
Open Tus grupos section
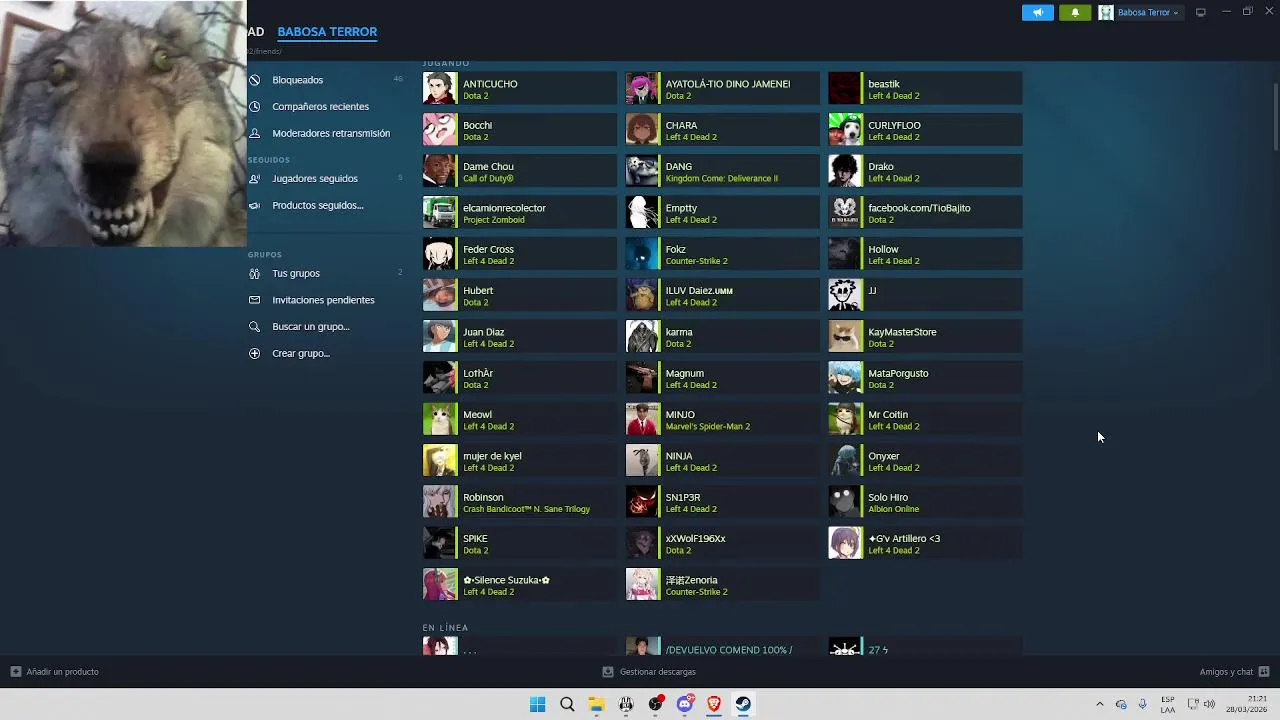click(296, 273)
